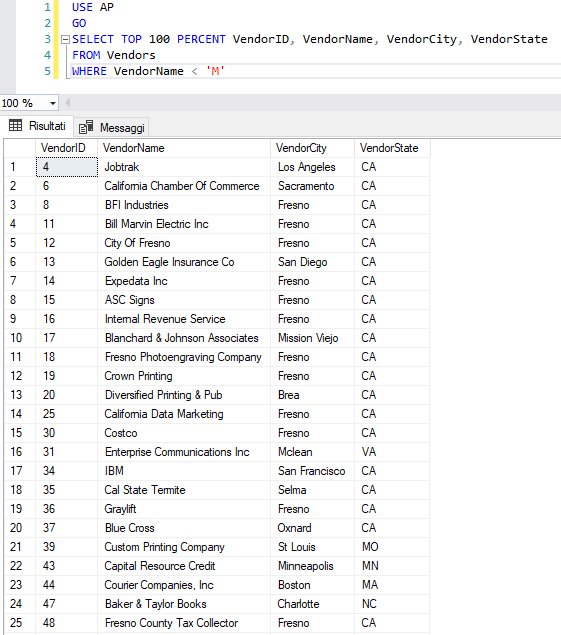Click row header number 10
The image size is (561, 635).
20,338
